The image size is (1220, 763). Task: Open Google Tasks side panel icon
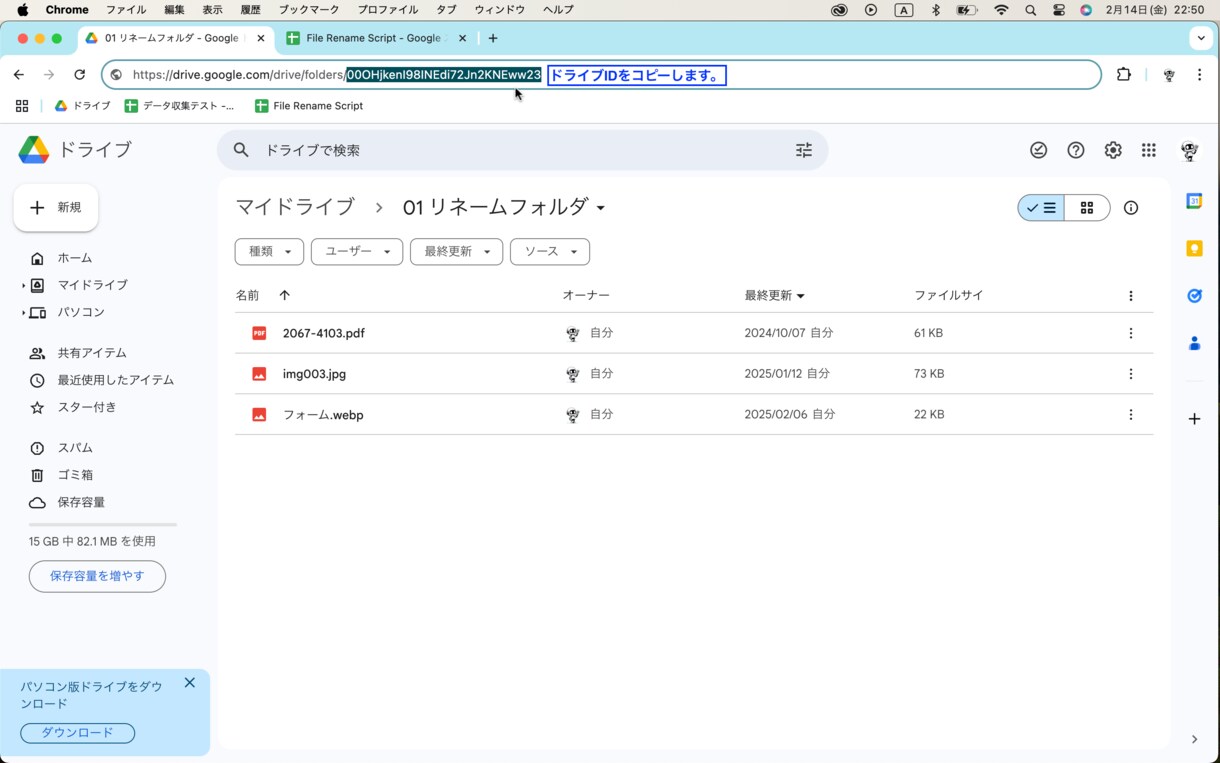pos(1194,296)
